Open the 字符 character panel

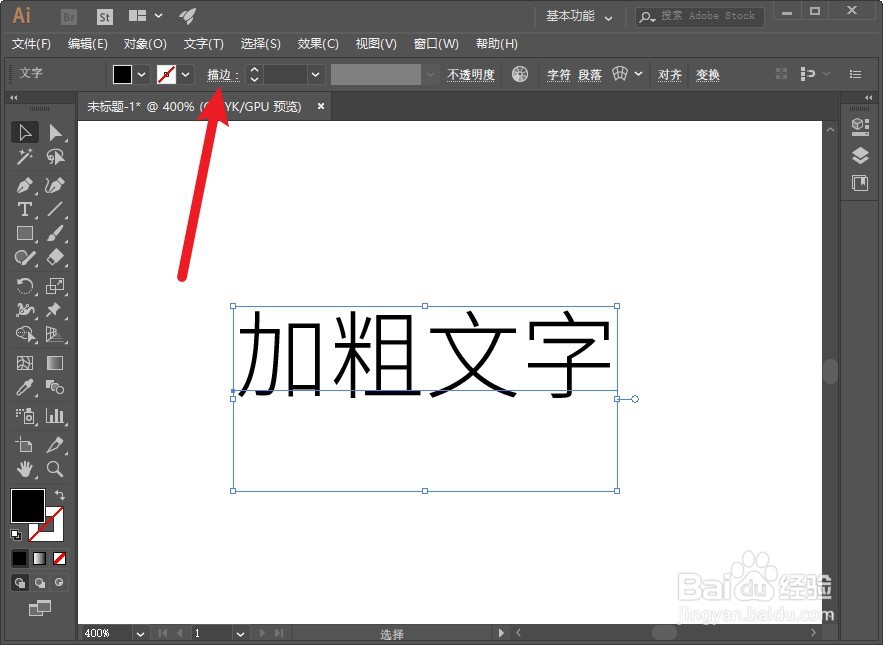tap(559, 74)
